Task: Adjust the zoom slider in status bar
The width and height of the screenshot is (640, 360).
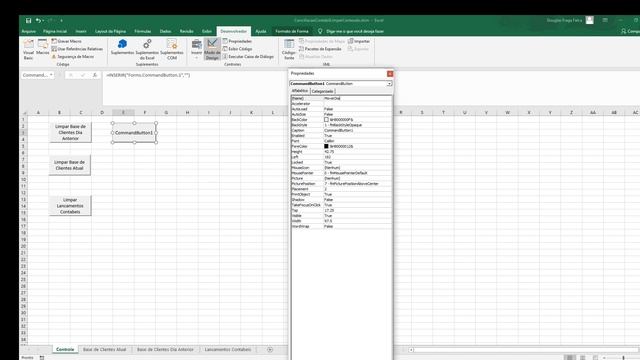Action: click(623, 358)
